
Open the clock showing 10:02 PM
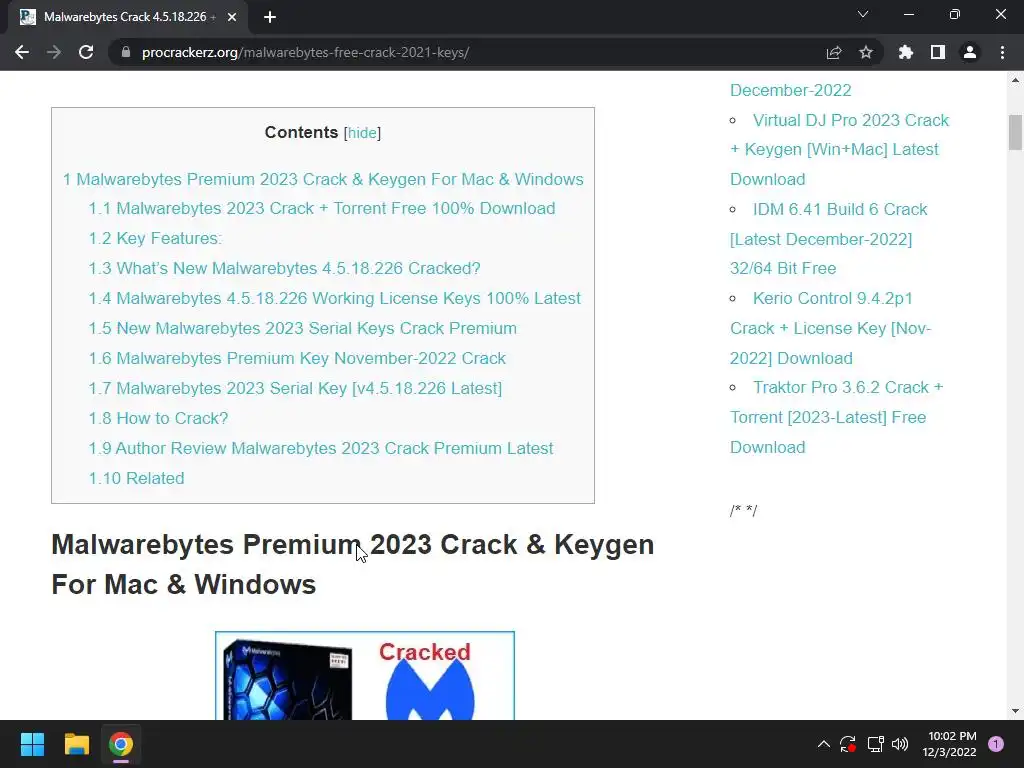950,744
